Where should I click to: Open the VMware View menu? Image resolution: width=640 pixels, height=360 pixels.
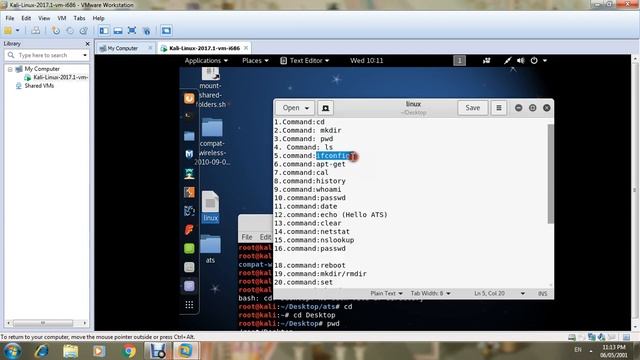coord(44,18)
